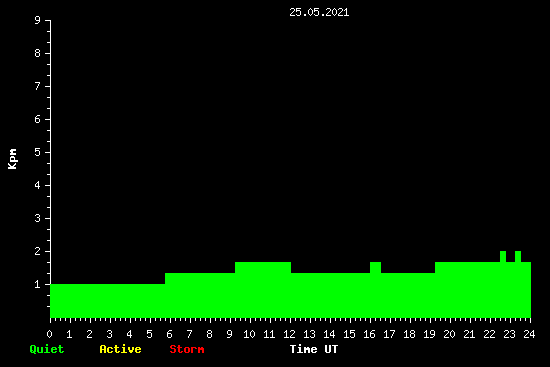Click the value 9 on Kp axis
The image size is (550, 367).
(38, 20)
